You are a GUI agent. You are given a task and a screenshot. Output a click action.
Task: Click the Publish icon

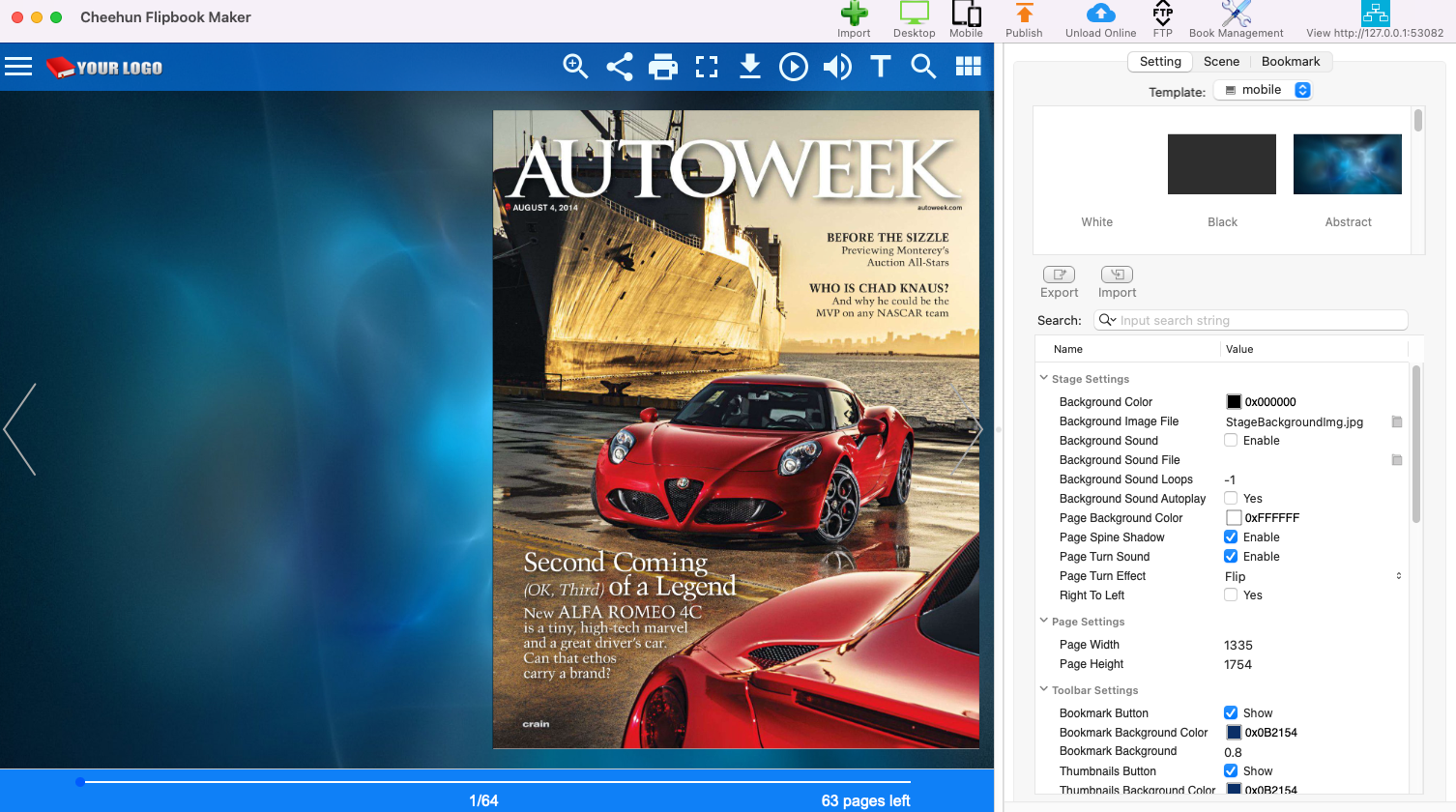[1024, 19]
